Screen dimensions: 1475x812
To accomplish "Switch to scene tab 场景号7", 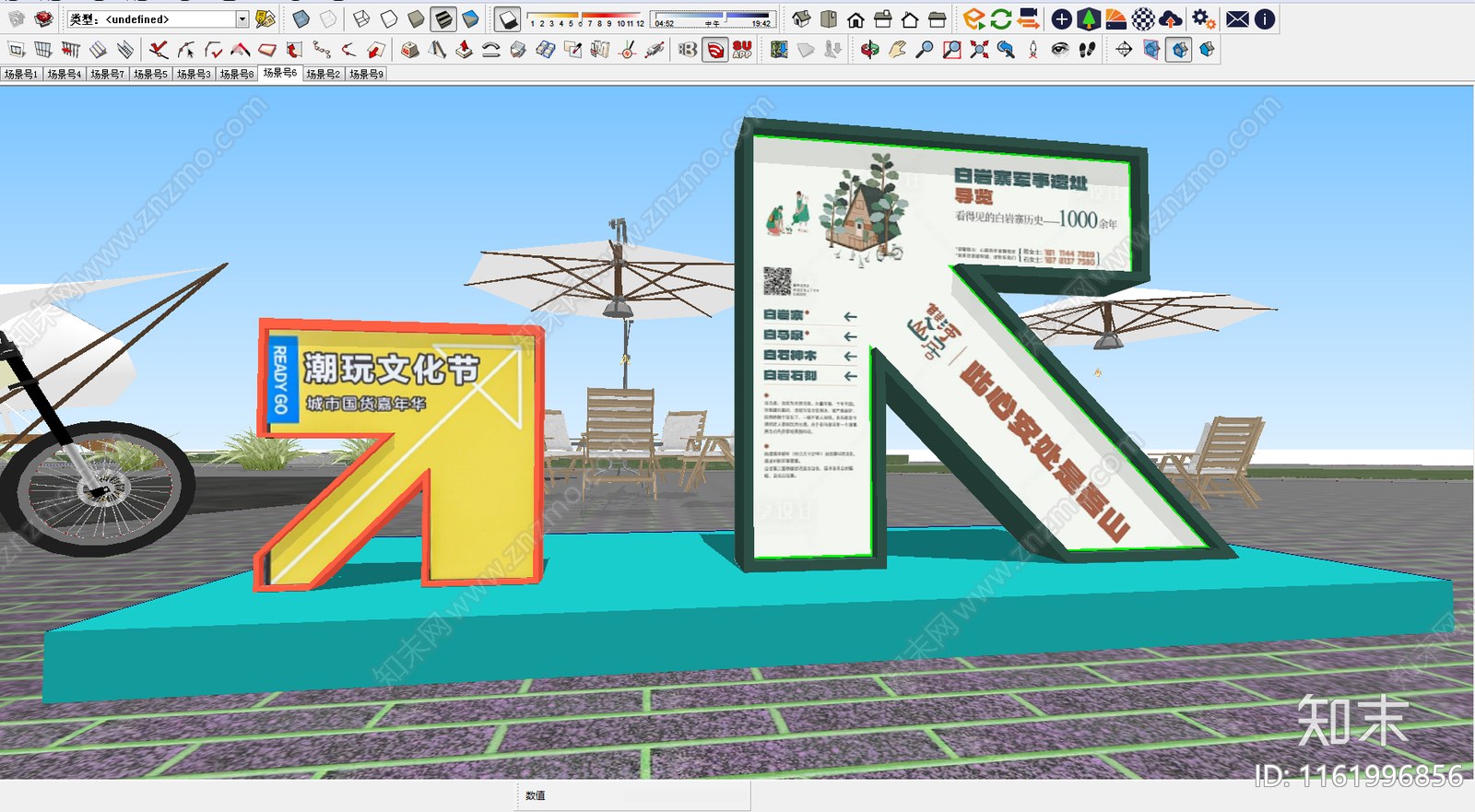I will [107, 74].
